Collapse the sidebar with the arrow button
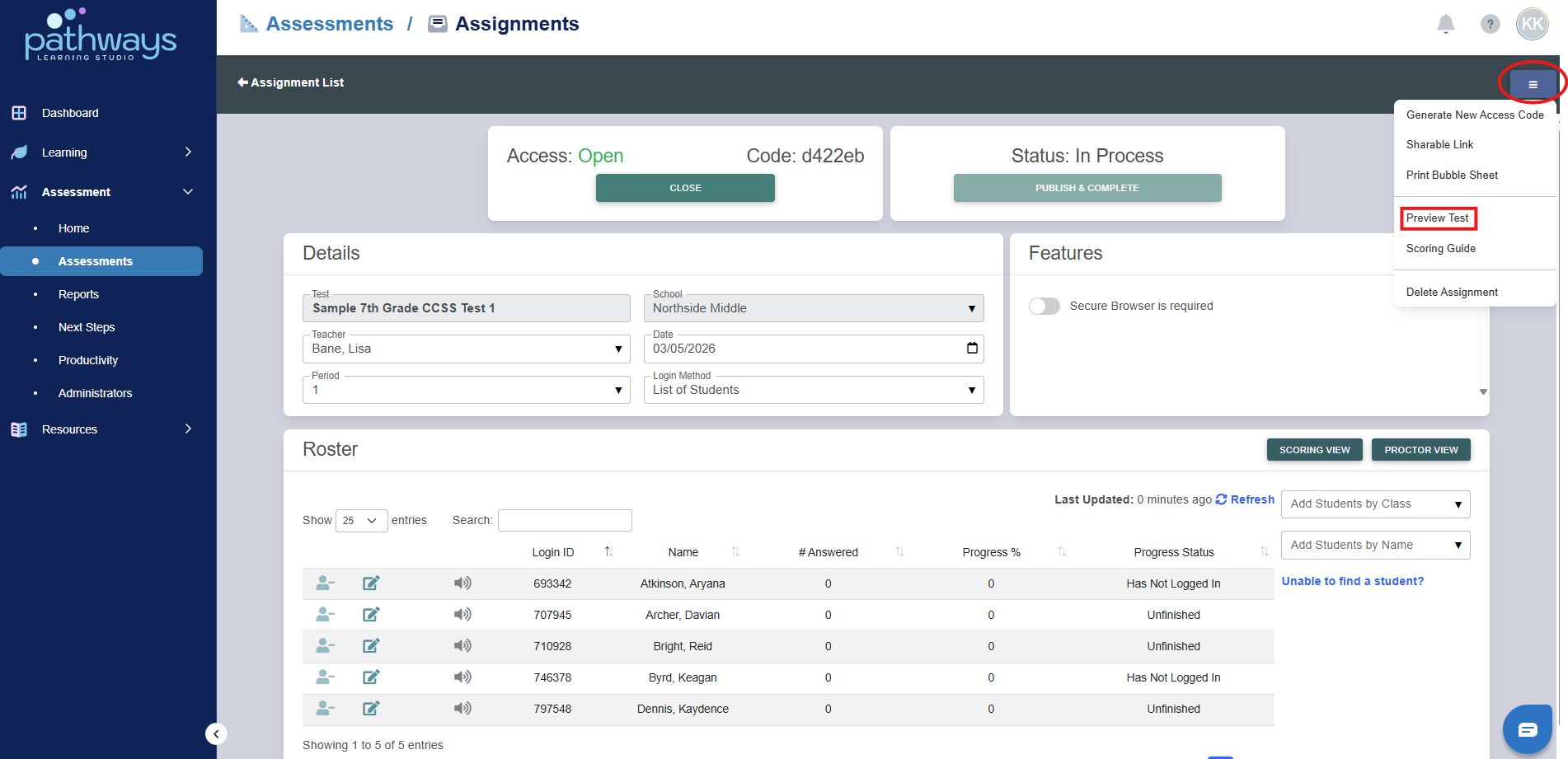This screenshot has height=759, width=1568. (216, 733)
